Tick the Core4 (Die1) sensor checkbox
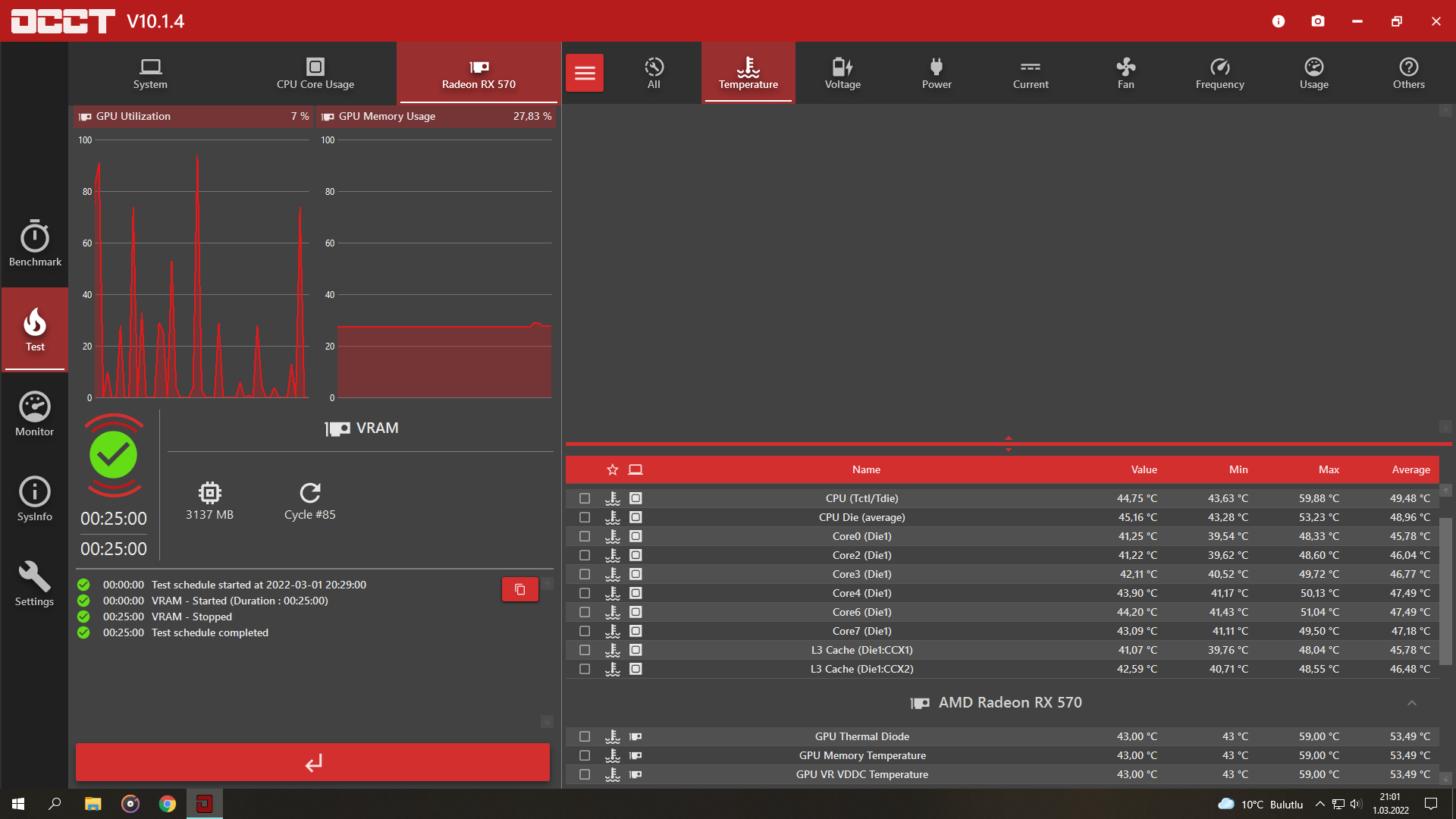Viewport: 1456px width, 819px height. [585, 593]
